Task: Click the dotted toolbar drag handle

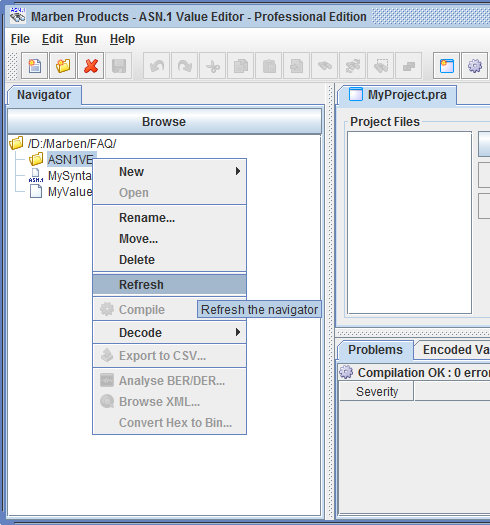Action: [x=12, y=66]
